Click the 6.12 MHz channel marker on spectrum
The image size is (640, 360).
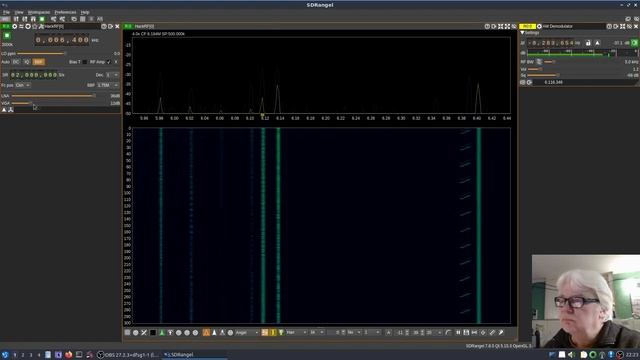click(x=262, y=115)
